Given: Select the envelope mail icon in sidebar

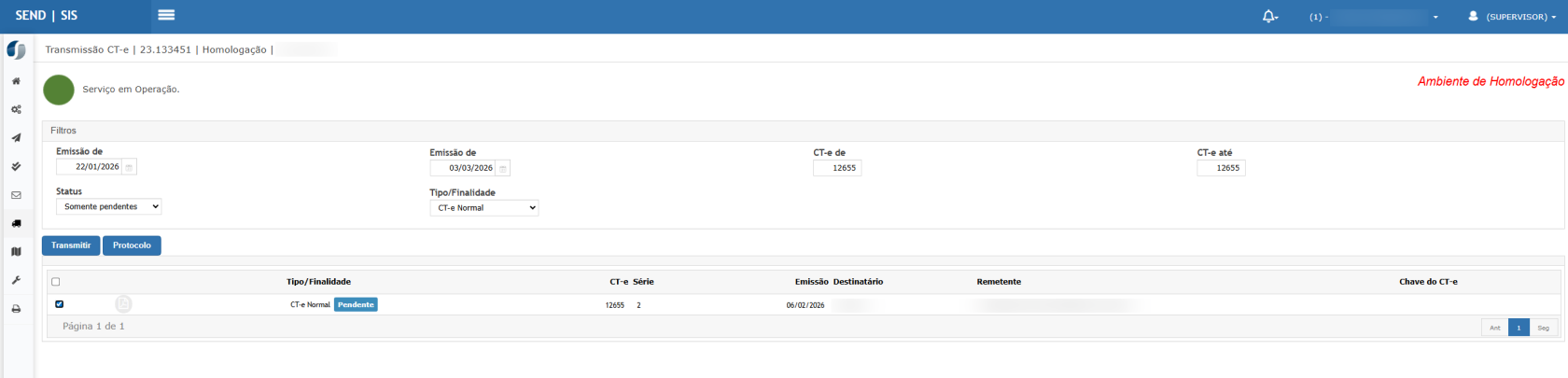Looking at the screenshot, I should 16,195.
